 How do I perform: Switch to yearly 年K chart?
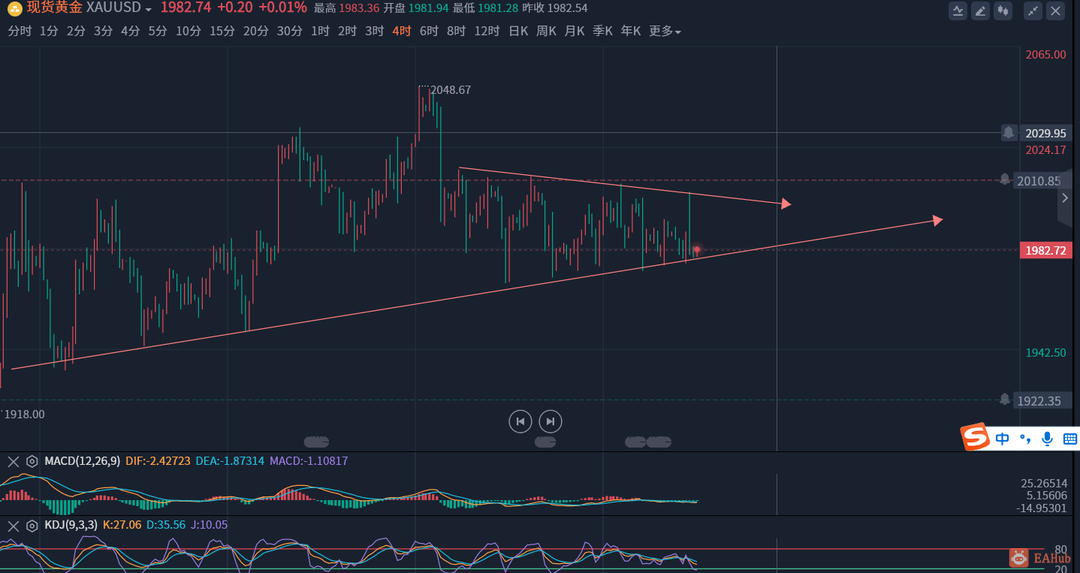(631, 31)
